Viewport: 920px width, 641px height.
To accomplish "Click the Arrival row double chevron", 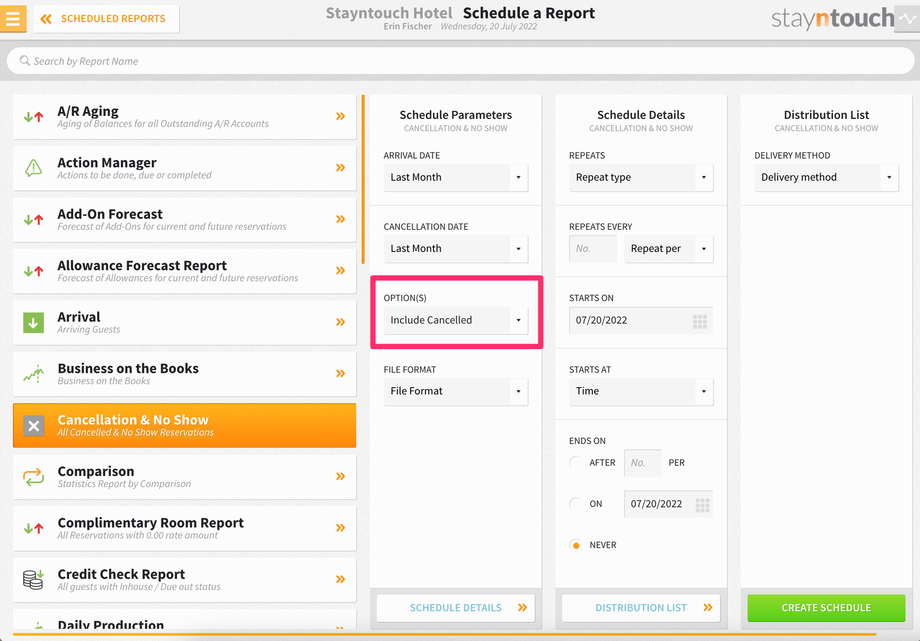I will point(340,322).
